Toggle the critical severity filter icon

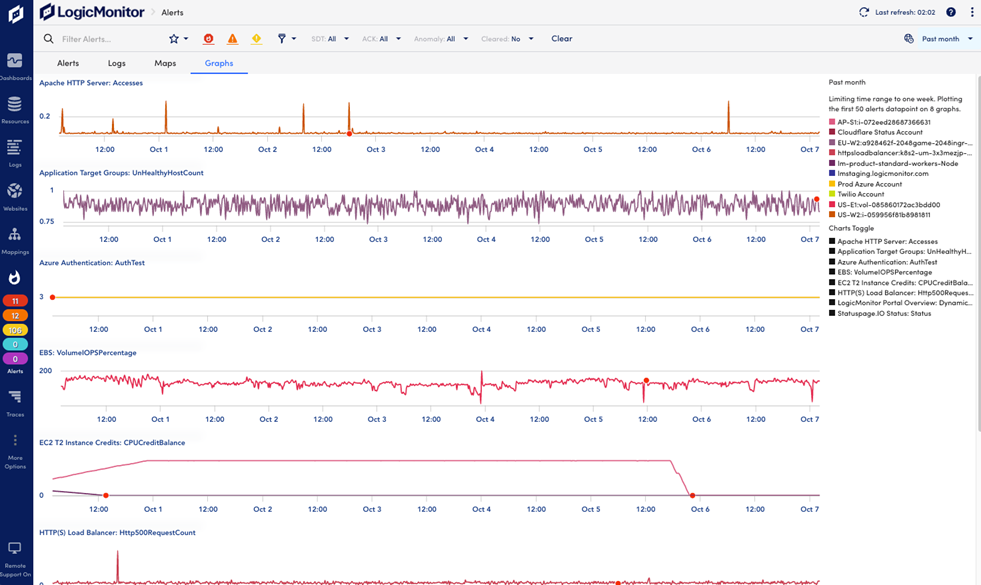208,39
